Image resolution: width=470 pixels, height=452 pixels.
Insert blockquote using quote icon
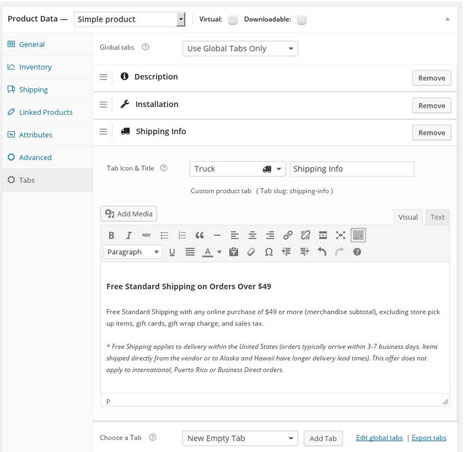[199, 236]
